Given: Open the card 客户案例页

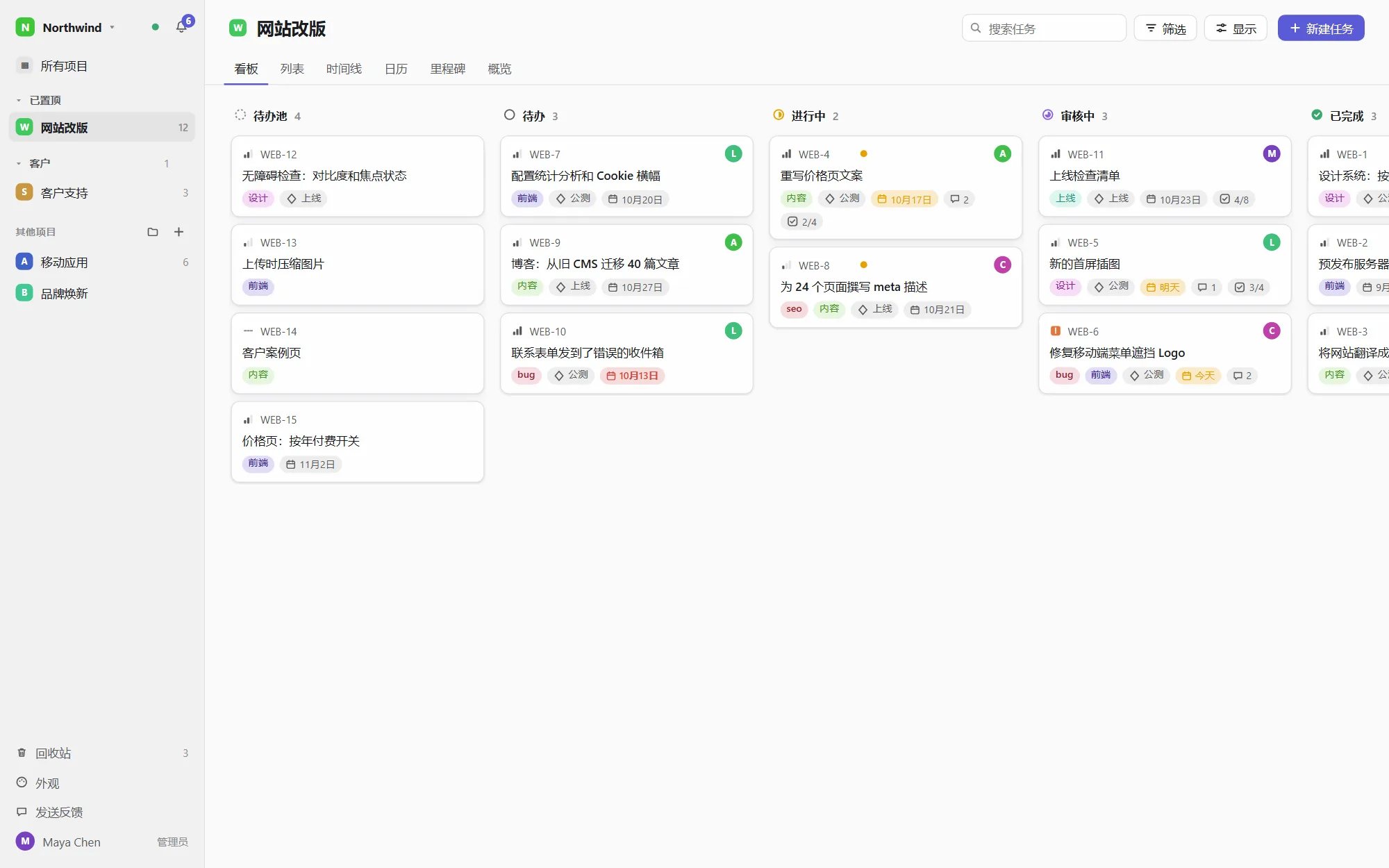Looking at the screenshot, I should (358, 353).
